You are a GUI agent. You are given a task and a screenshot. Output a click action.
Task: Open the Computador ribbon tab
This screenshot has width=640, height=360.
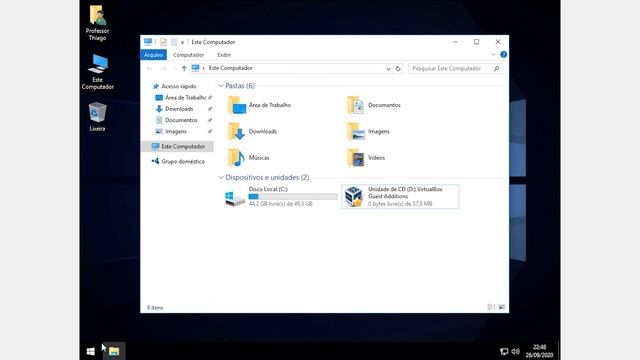[189, 55]
